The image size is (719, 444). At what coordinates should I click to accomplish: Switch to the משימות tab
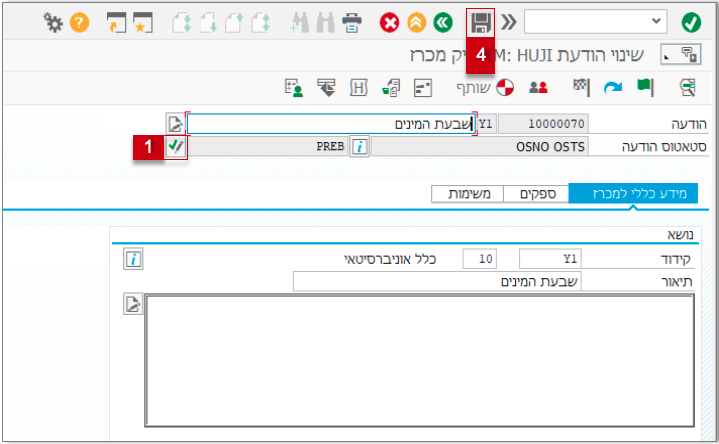point(468,194)
